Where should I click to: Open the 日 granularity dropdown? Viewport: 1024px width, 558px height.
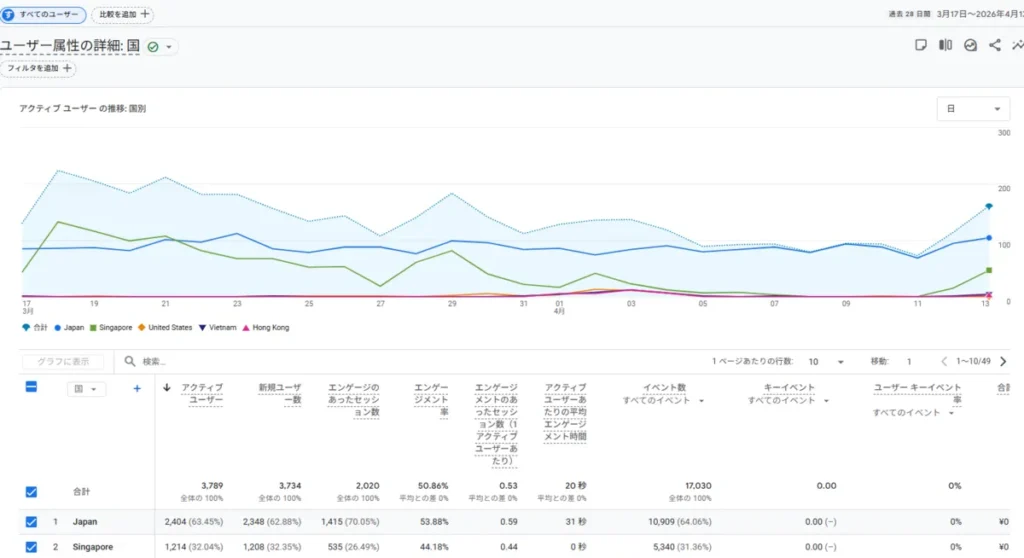tap(972, 109)
